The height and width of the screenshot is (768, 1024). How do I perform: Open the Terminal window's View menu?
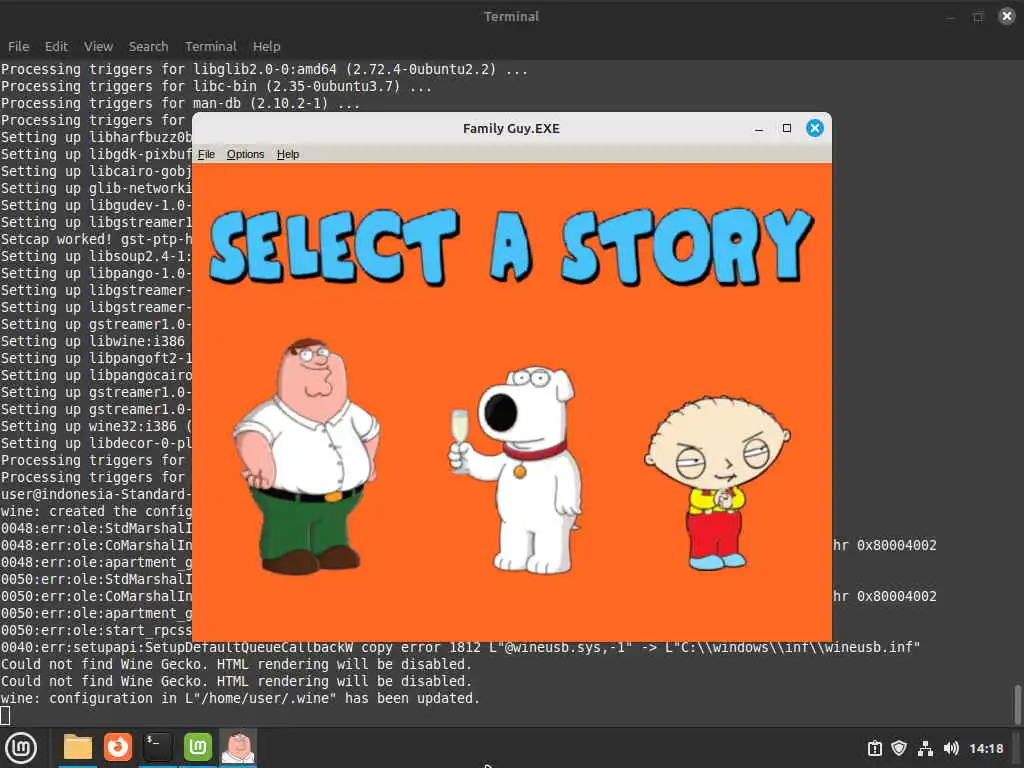pyautogui.click(x=99, y=46)
